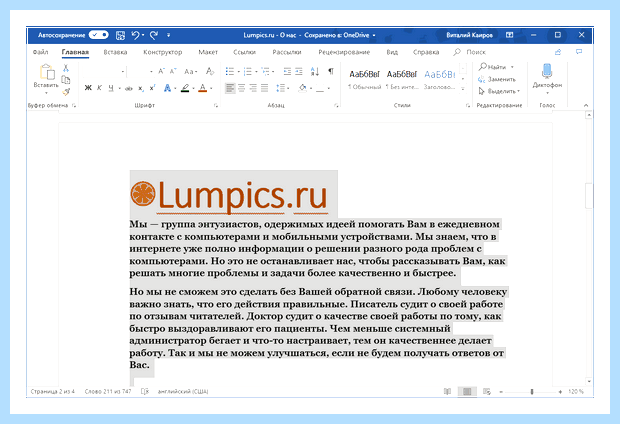The height and width of the screenshot is (424, 620).
Task: Toggle bold Ж formatting
Action: click(x=88, y=88)
